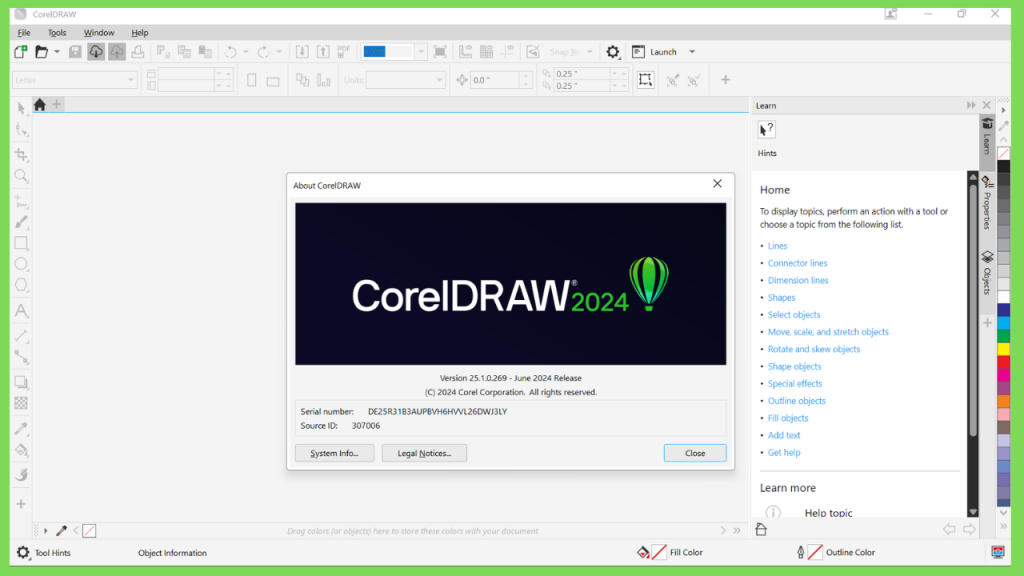
Task: Switch to the Properties docker tab
Action: coord(987,202)
